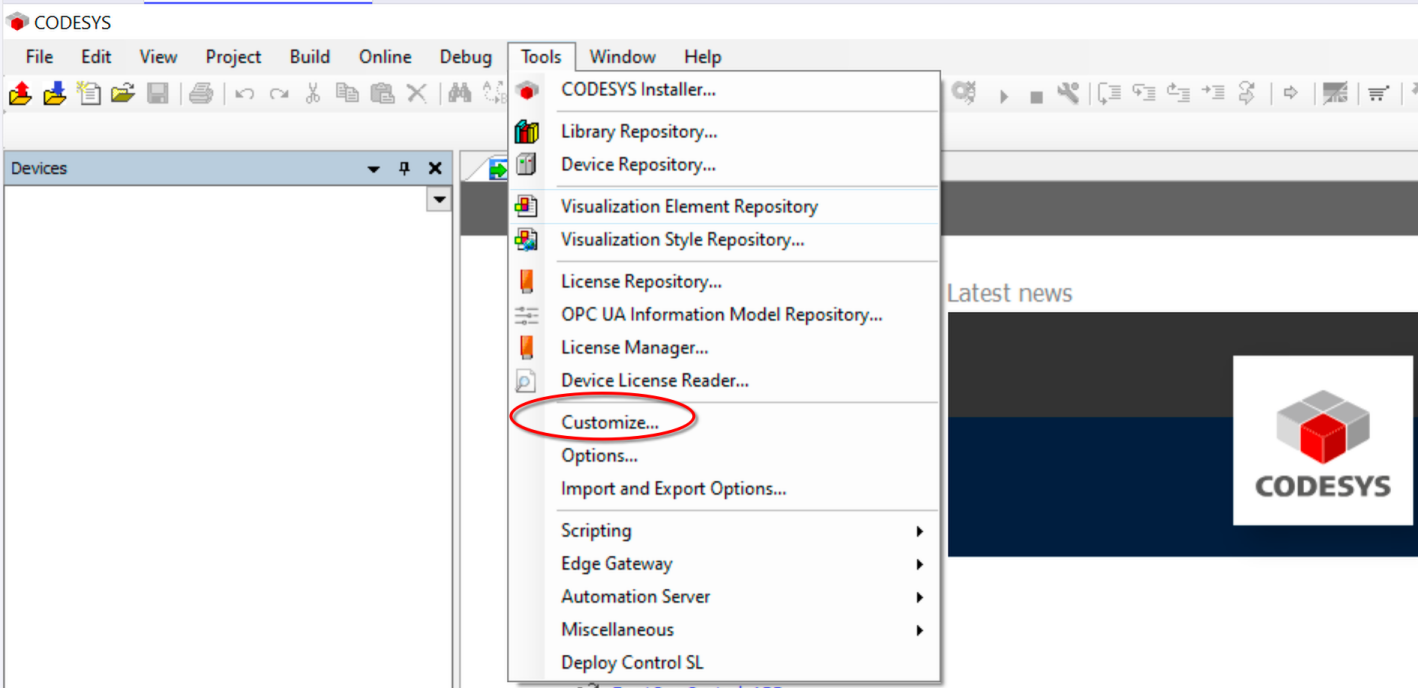Choose Options... in Tools menu

[x=725, y=456]
